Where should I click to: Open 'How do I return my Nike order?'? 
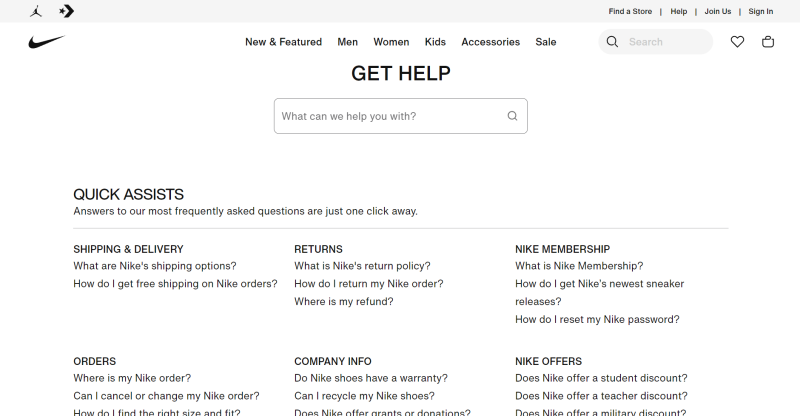pos(368,284)
